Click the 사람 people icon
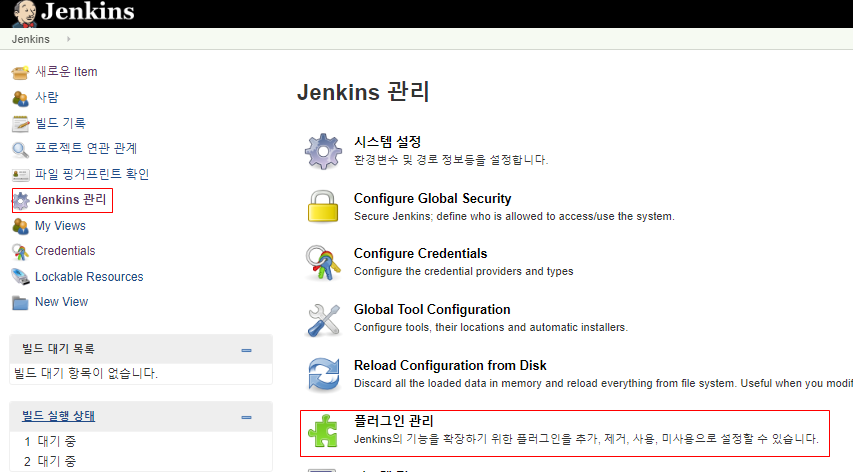Image resolution: width=853 pixels, height=472 pixels. 20,98
